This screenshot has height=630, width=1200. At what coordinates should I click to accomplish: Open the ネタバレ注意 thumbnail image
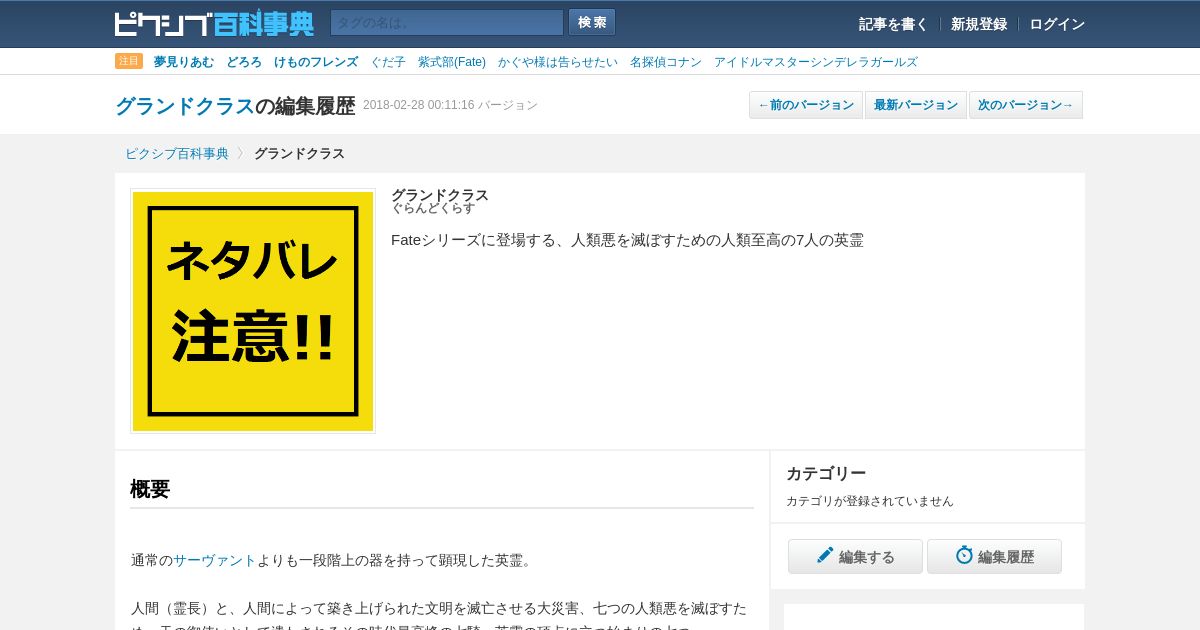[253, 311]
